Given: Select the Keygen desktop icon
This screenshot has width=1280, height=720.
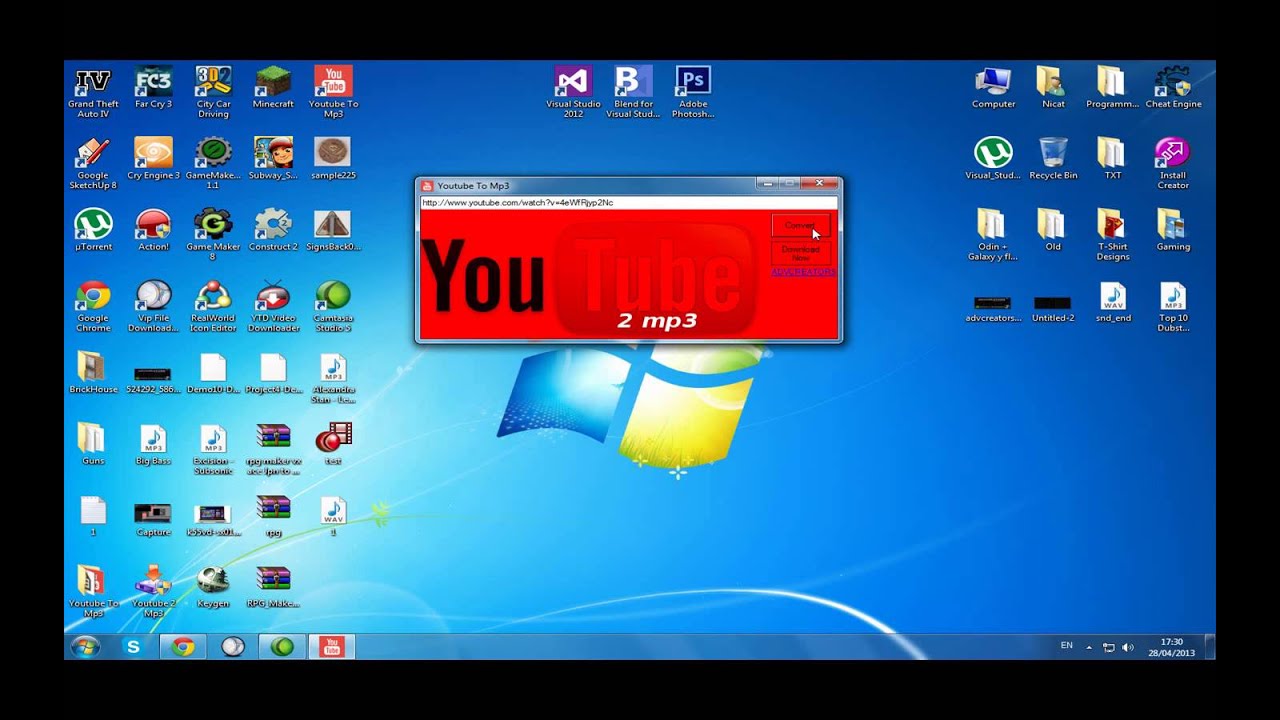Looking at the screenshot, I should tap(213, 586).
